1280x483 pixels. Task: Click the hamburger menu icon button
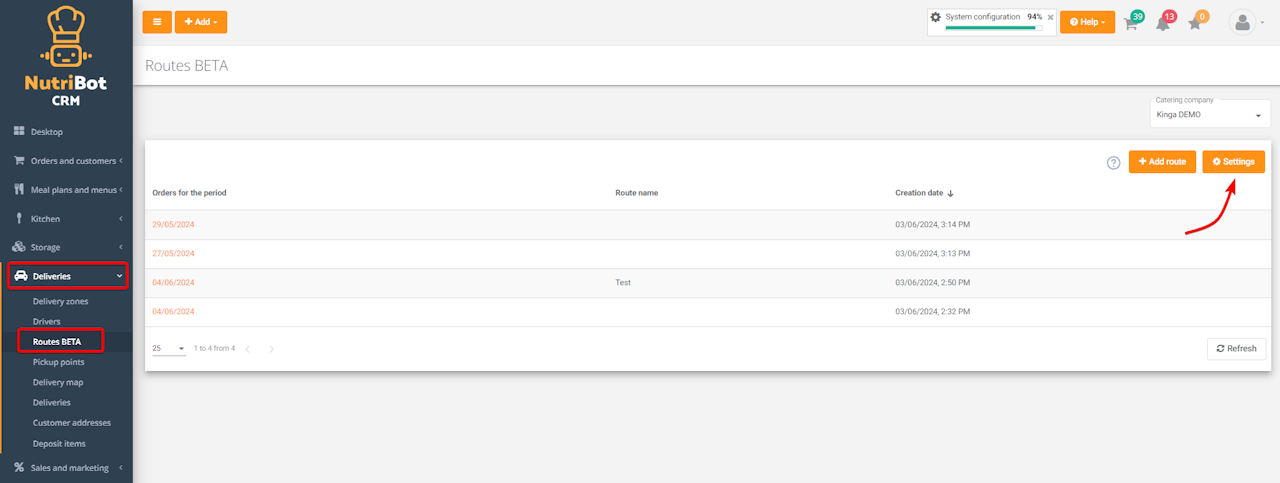tap(157, 21)
